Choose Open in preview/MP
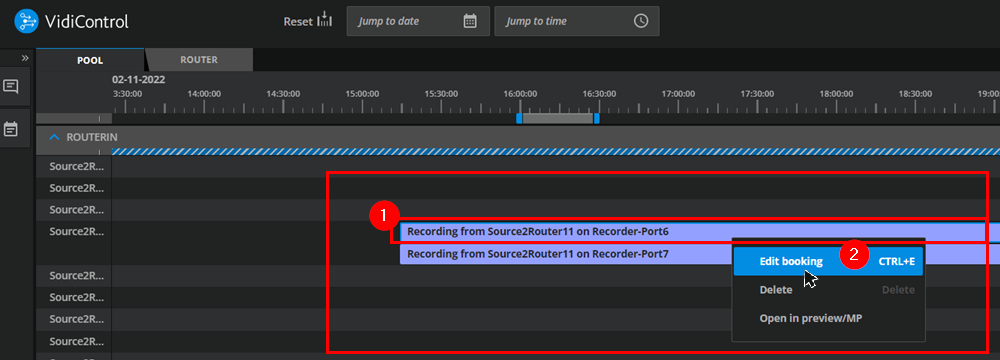This screenshot has width=1000, height=360. 828,319
